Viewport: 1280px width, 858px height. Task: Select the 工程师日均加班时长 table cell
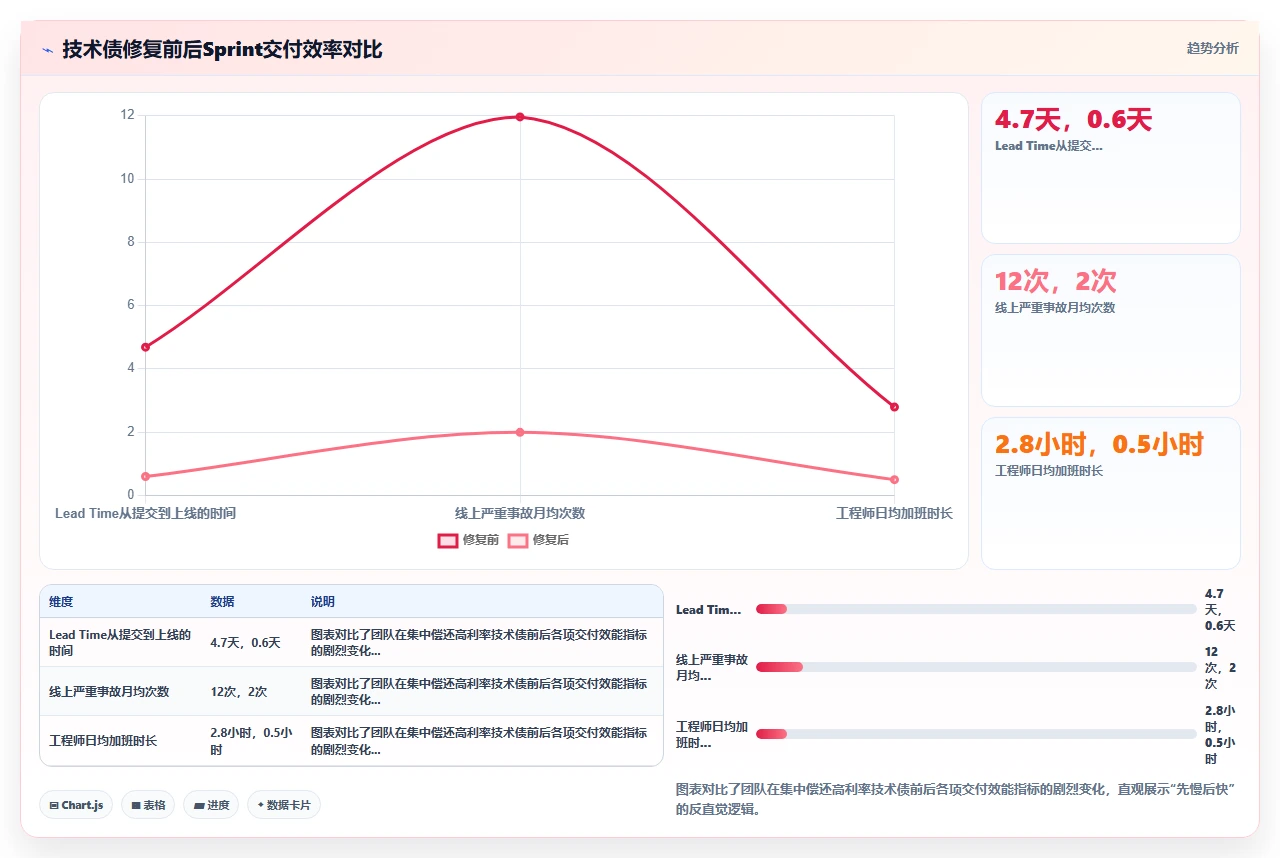[120, 741]
